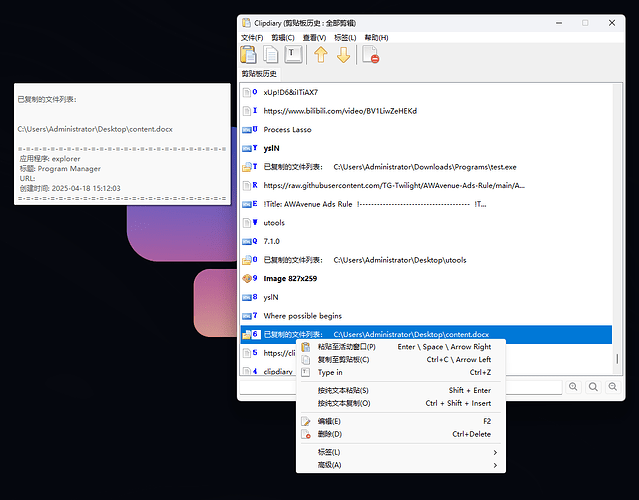Screen dimensions: 639x500
Task: Choose 按纯文本粘贴(S) in the context menu
Action: click(x=401, y=390)
